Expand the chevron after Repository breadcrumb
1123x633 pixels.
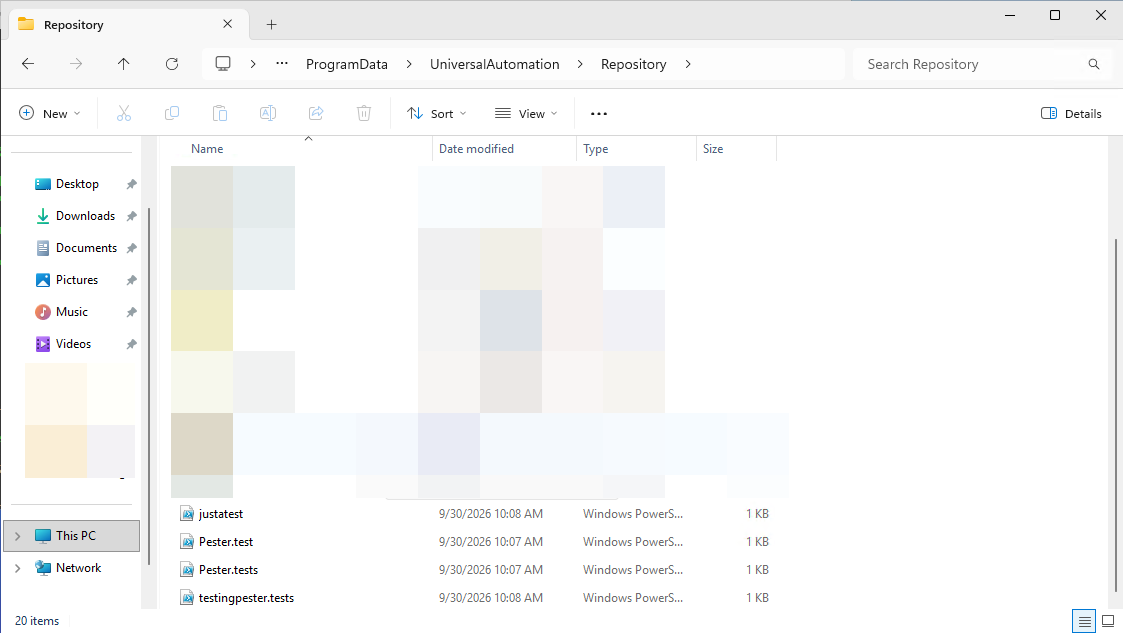click(688, 64)
